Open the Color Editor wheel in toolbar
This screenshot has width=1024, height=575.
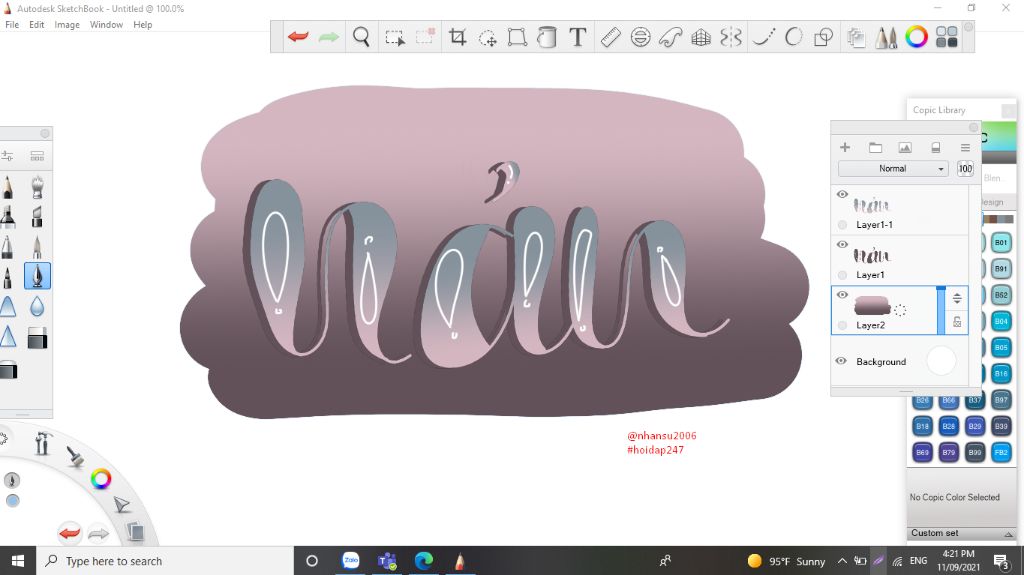[x=916, y=37]
